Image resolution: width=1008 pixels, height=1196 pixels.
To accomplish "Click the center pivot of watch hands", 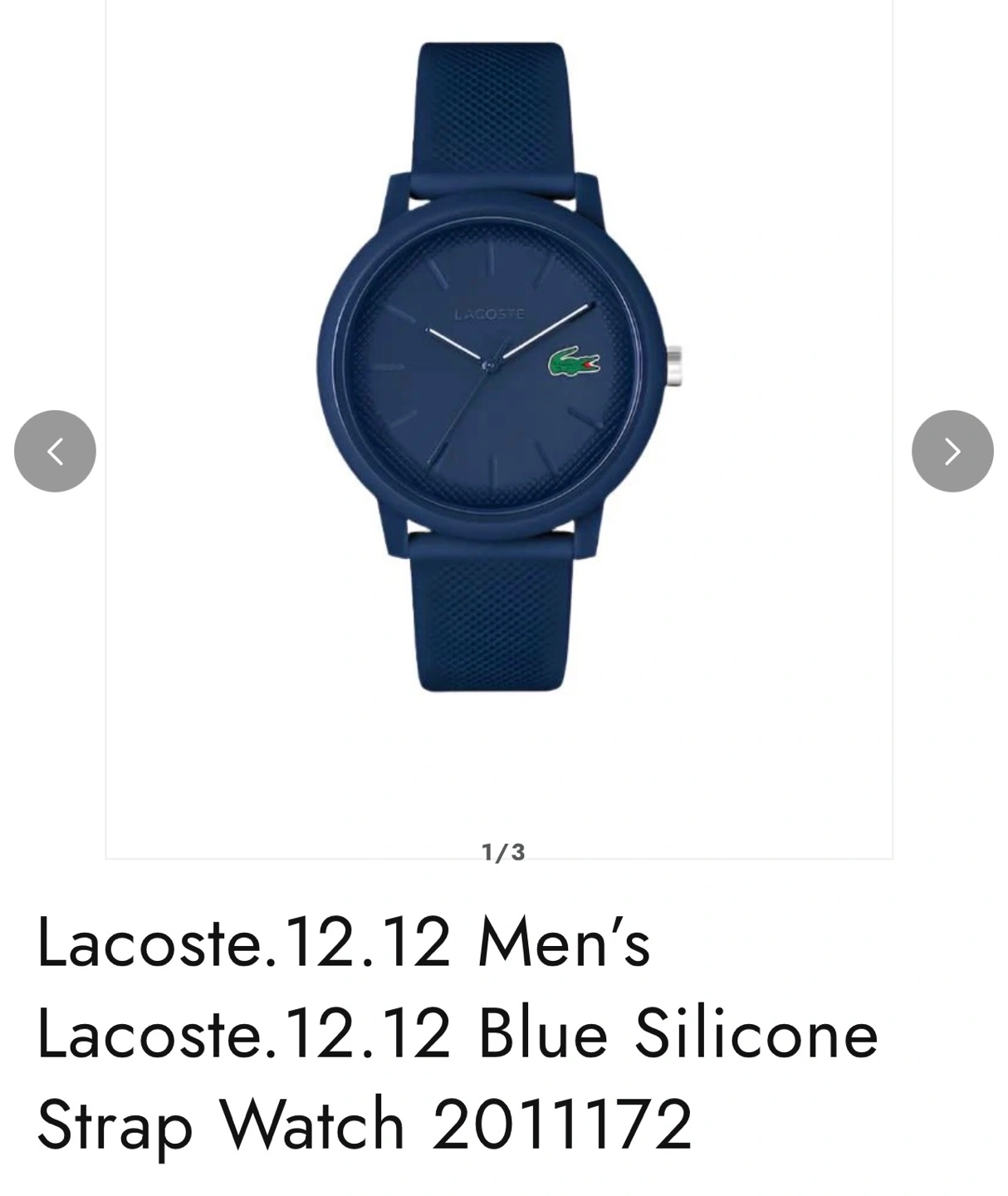I will pos(490,364).
